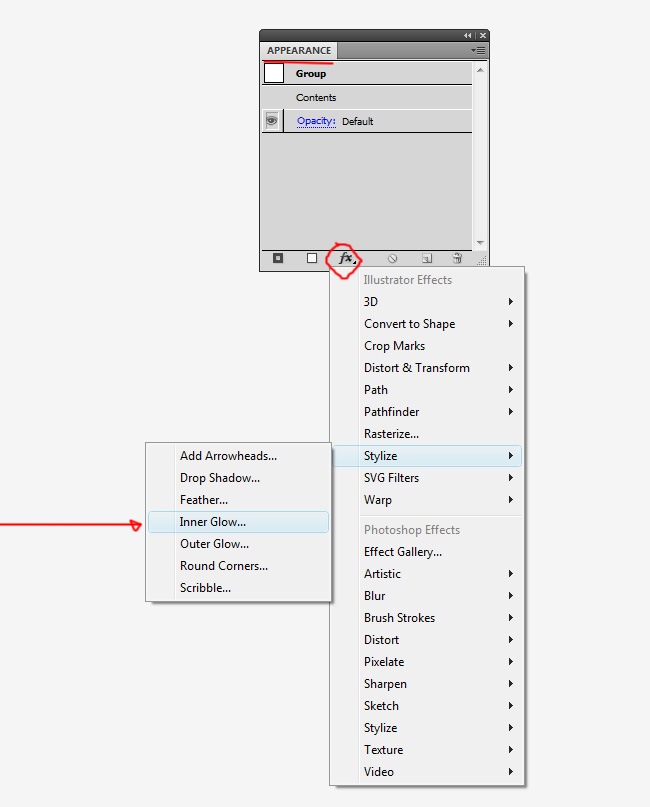650x807 pixels.
Task: Click the Delete Selected Item trash icon
Action: (x=457, y=258)
